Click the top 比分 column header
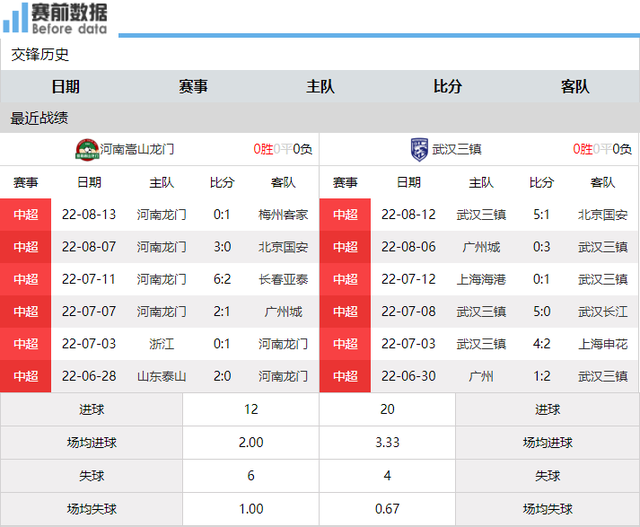640x527 pixels. [x=448, y=87]
